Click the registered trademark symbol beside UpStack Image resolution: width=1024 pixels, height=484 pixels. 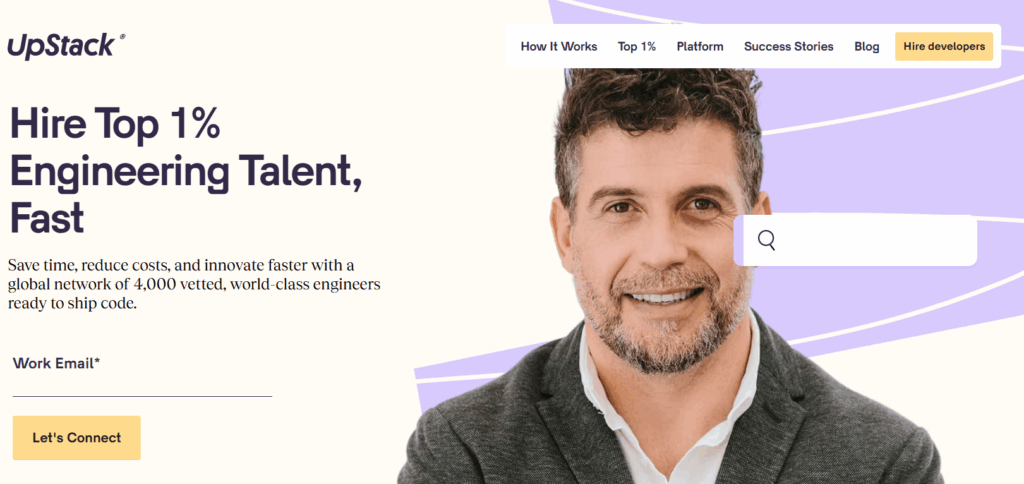tap(122, 38)
